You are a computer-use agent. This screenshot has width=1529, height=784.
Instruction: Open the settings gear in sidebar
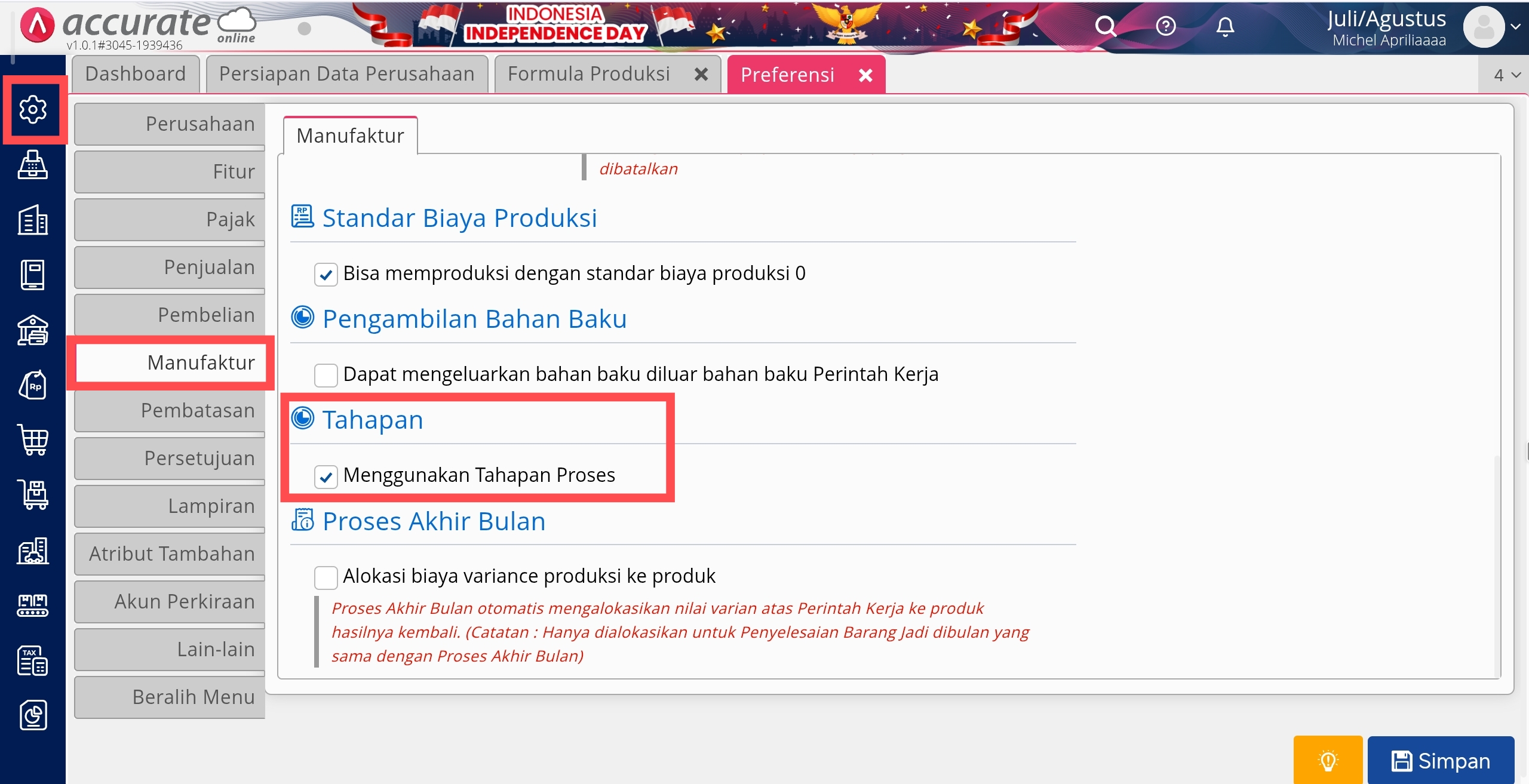click(x=33, y=109)
